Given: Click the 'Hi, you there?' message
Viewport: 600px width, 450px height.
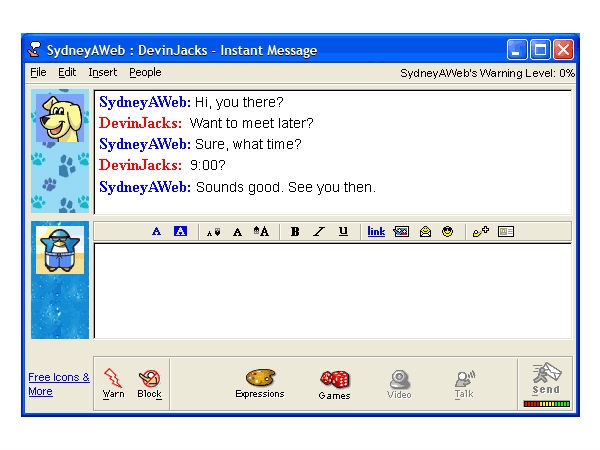Looking at the screenshot, I should pyautogui.click(x=239, y=102).
